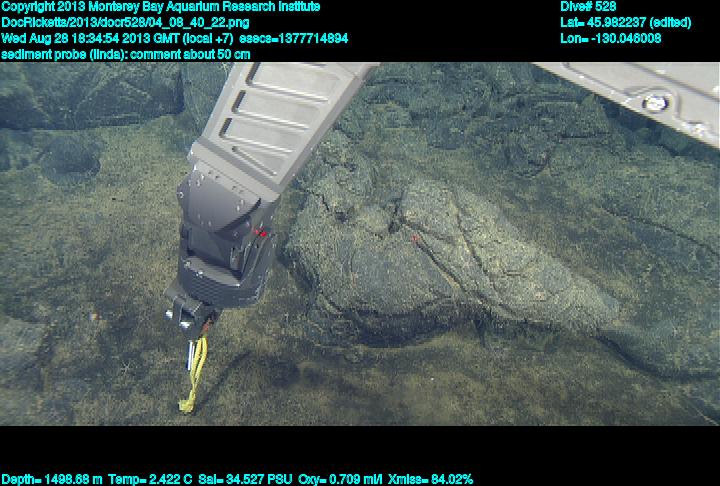720x486 pixels.
Task: Click the Dive# 528 label
Action: pyautogui.click(x=588, y=7)
